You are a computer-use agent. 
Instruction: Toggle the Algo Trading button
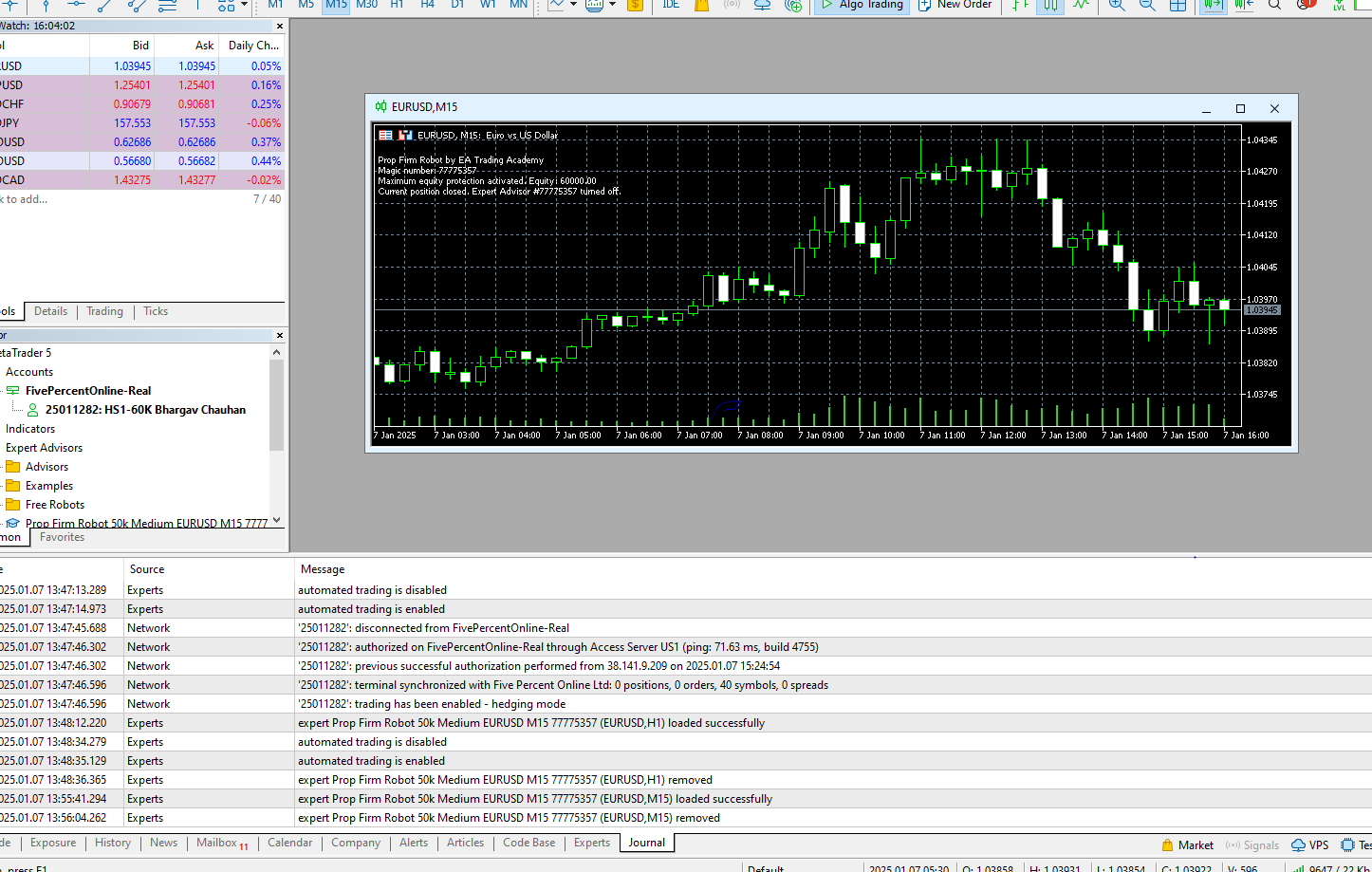(x=862, y=5)
